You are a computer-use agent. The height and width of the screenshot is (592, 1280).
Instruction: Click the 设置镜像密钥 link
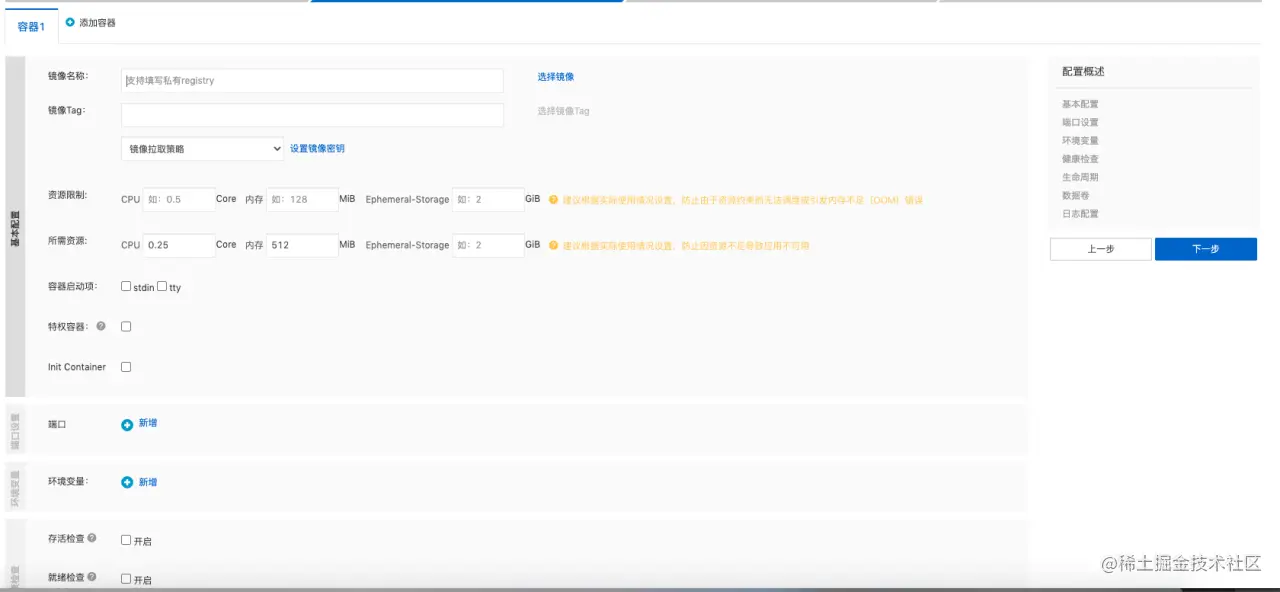[x=317, y=148]
